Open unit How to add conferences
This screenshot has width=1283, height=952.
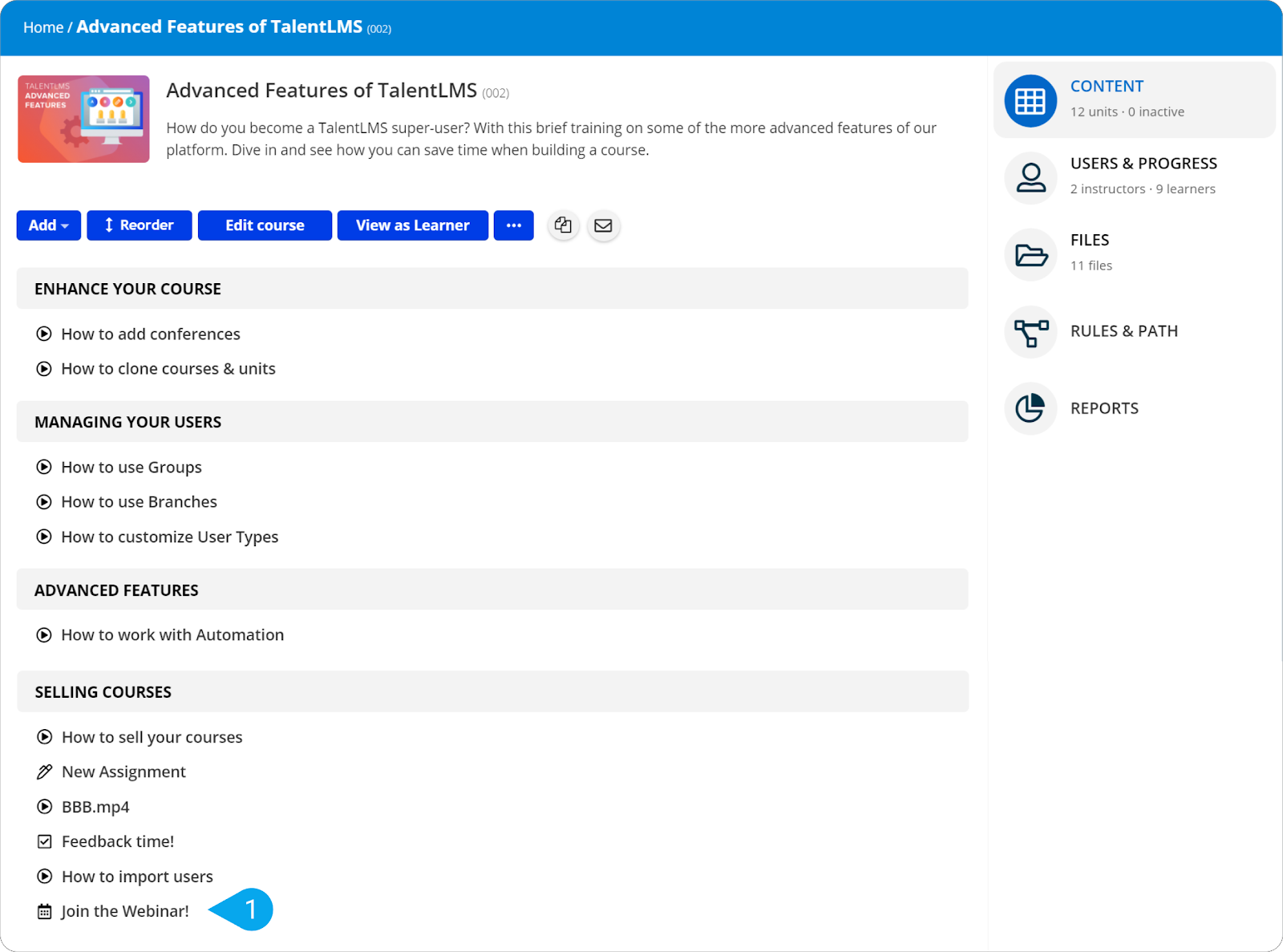[151, 334]
